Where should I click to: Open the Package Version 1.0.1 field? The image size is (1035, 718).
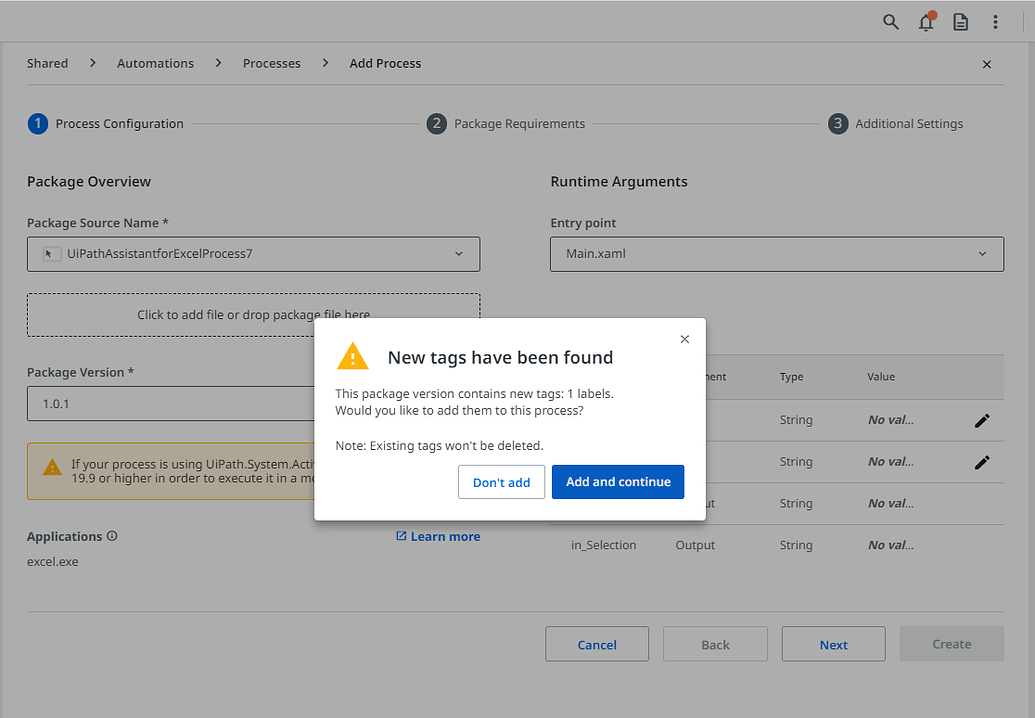click(170, 404)
